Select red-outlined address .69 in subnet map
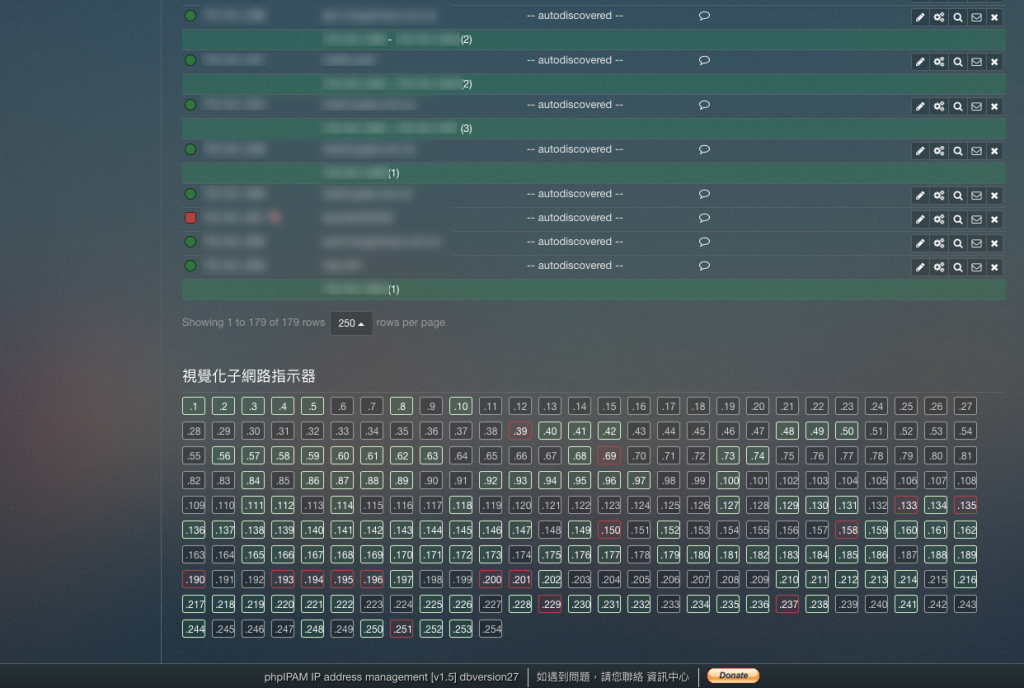 click(609, 456)
